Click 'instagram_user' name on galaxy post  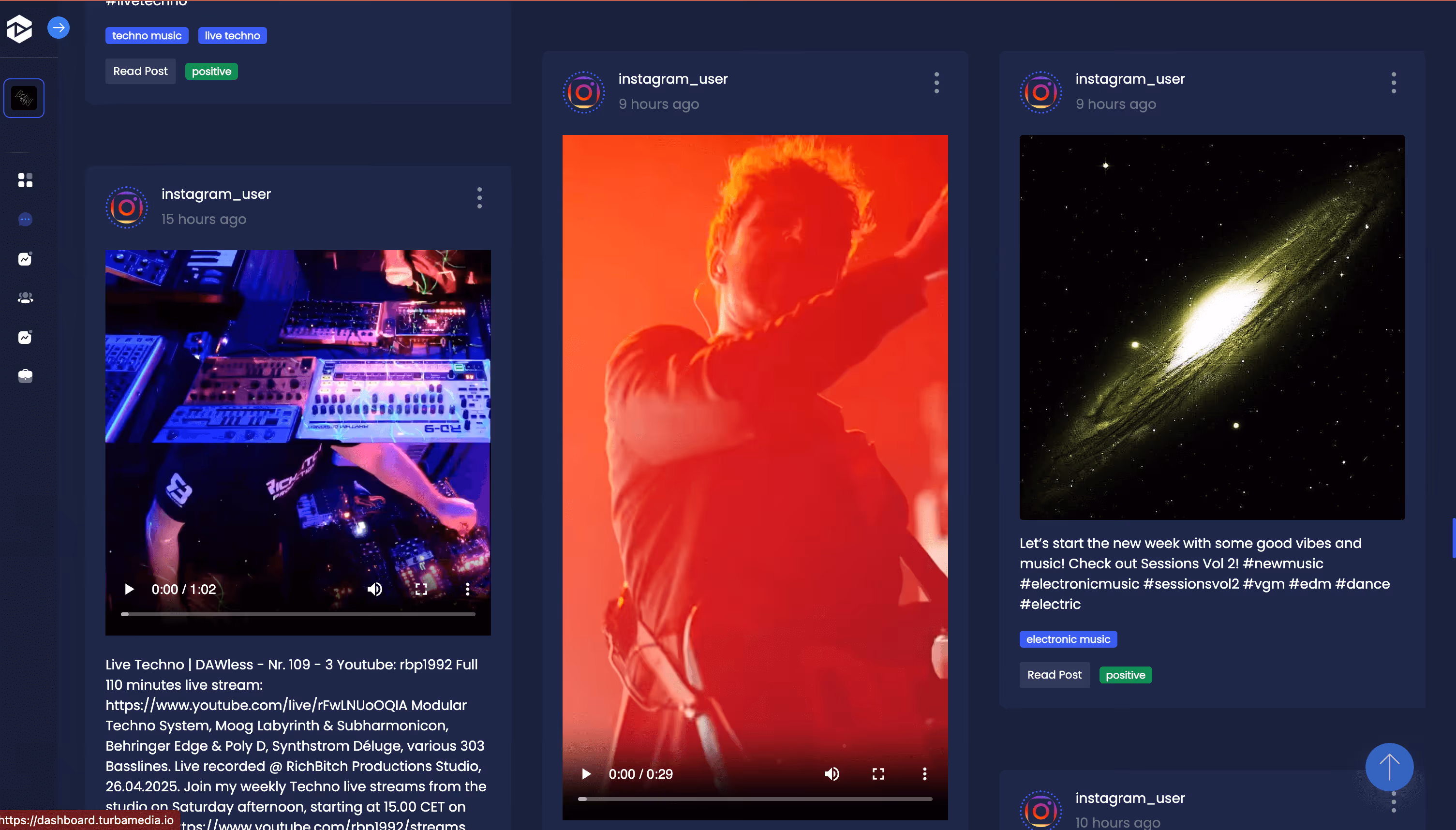[1130, 79]
